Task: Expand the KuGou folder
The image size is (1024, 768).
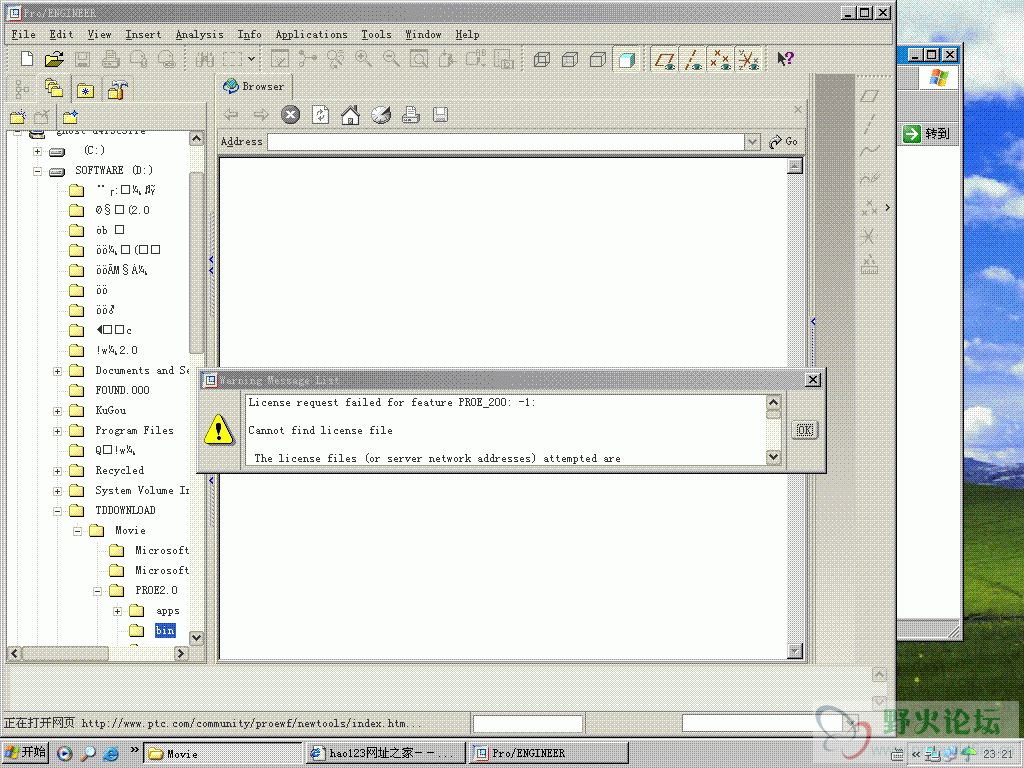Action: [57, 411]
